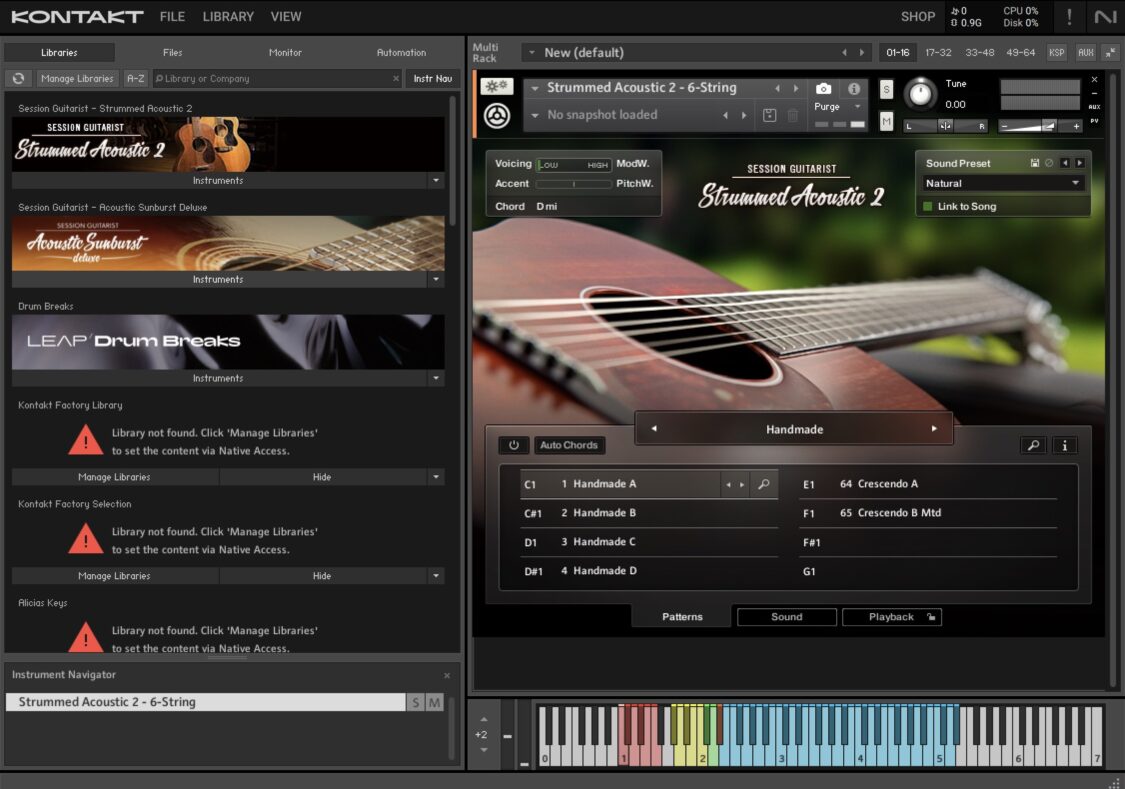Switch to the Sound tab

pyautogui.click(x=786, y=617)
